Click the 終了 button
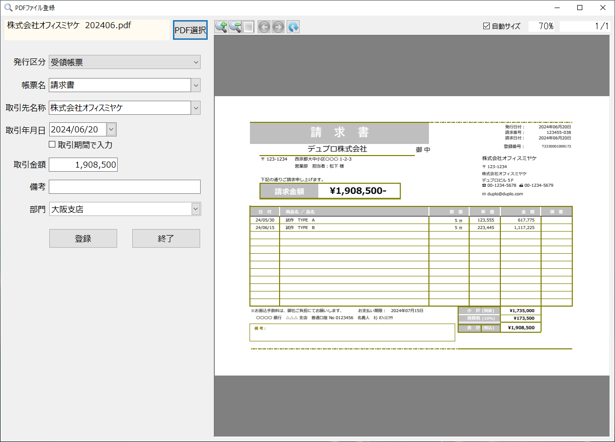Image resolution: width=615 pixels, height=442 pixels. (x=166, y=238)
